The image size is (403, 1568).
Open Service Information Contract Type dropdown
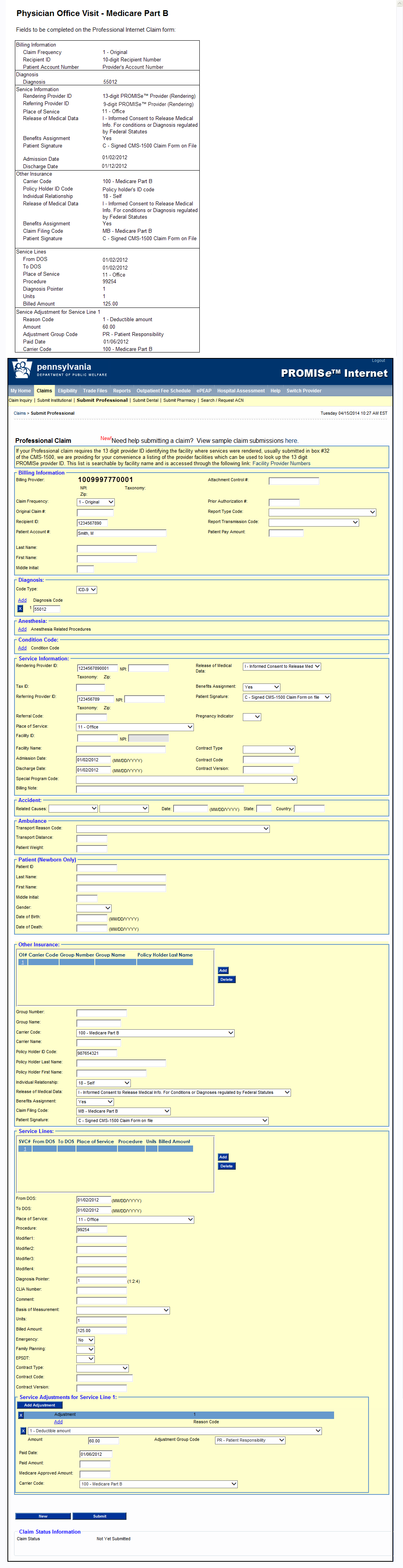(269, 749)
